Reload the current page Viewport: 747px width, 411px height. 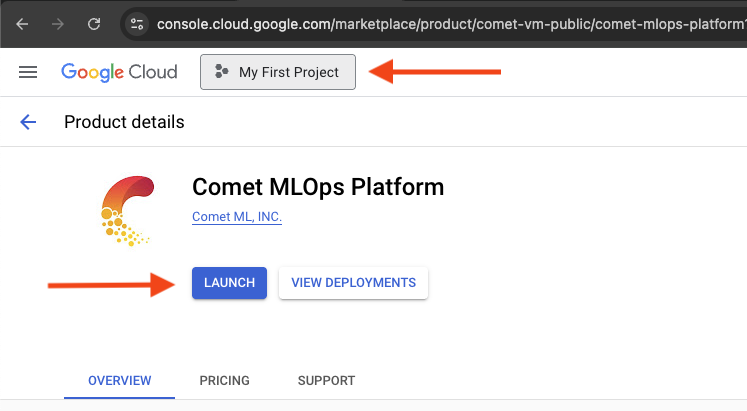[94, 22]
